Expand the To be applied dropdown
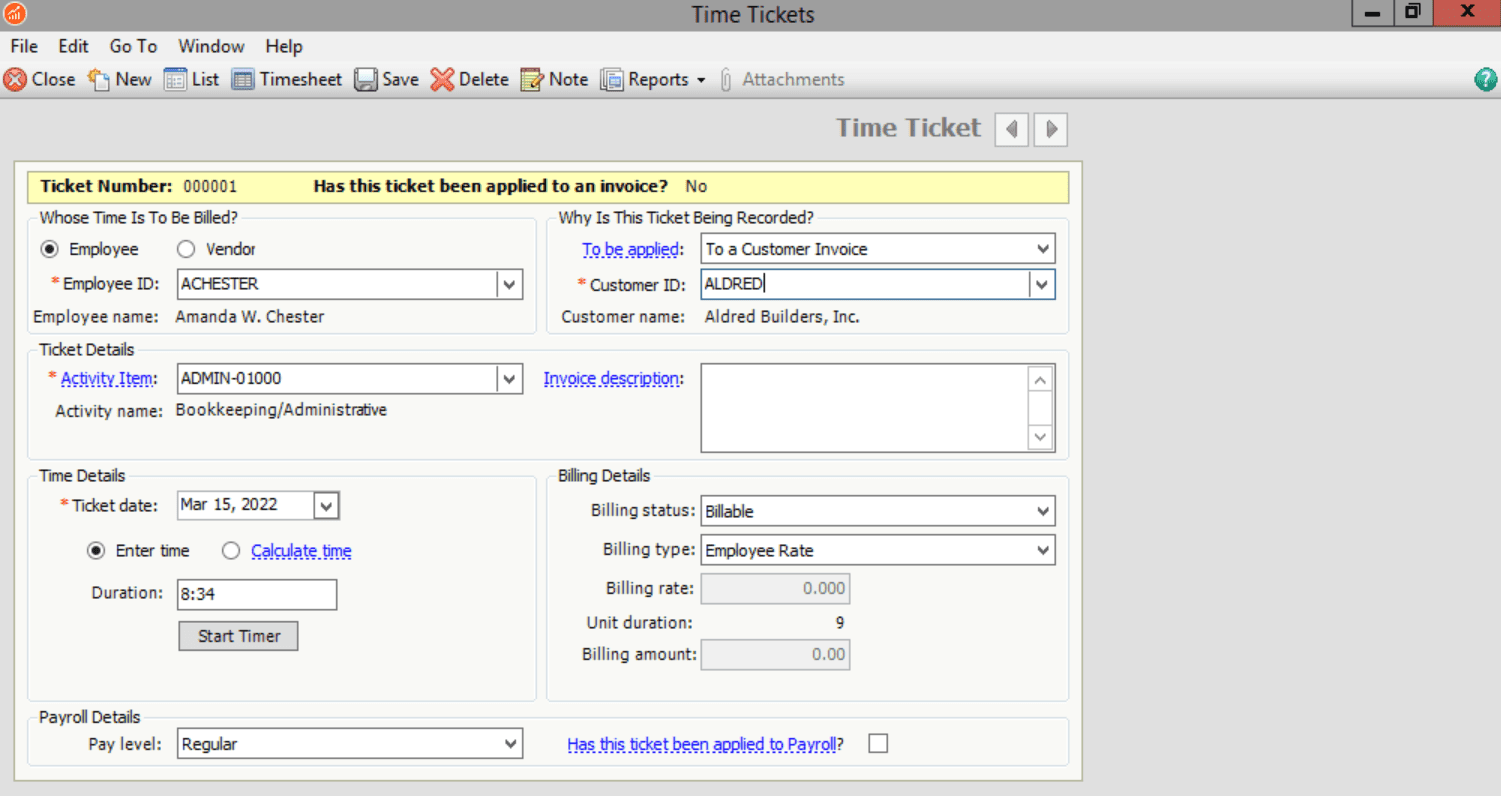The width and height of the screenshot is (1501, 796). pyautogui.click(x=1043, y=248)
